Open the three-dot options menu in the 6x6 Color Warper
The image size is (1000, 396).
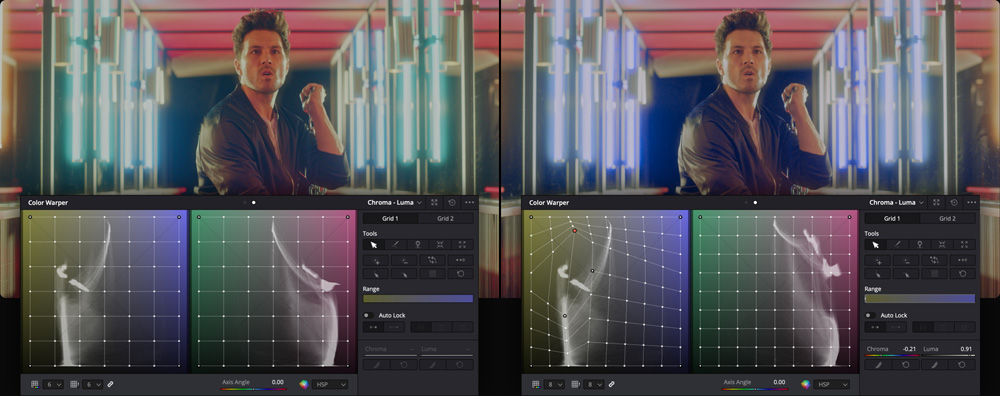click(470, 202)
